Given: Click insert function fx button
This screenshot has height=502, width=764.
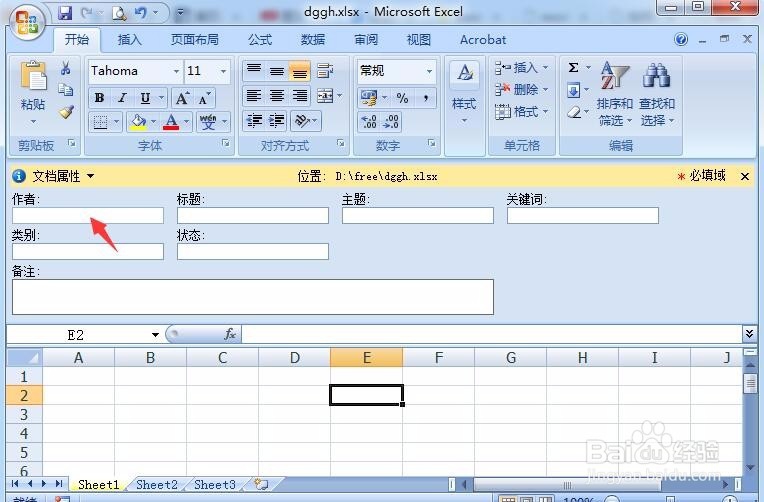Looking at the screenshot, I should (x=230, y=334).
